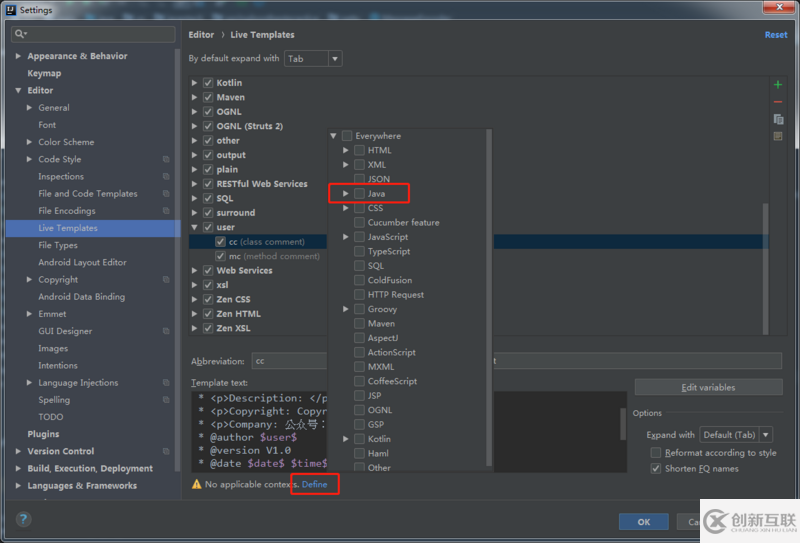The image size is (800, 543).
Task: Expand the Code Style settings node
Action: (x=29, y=159)
